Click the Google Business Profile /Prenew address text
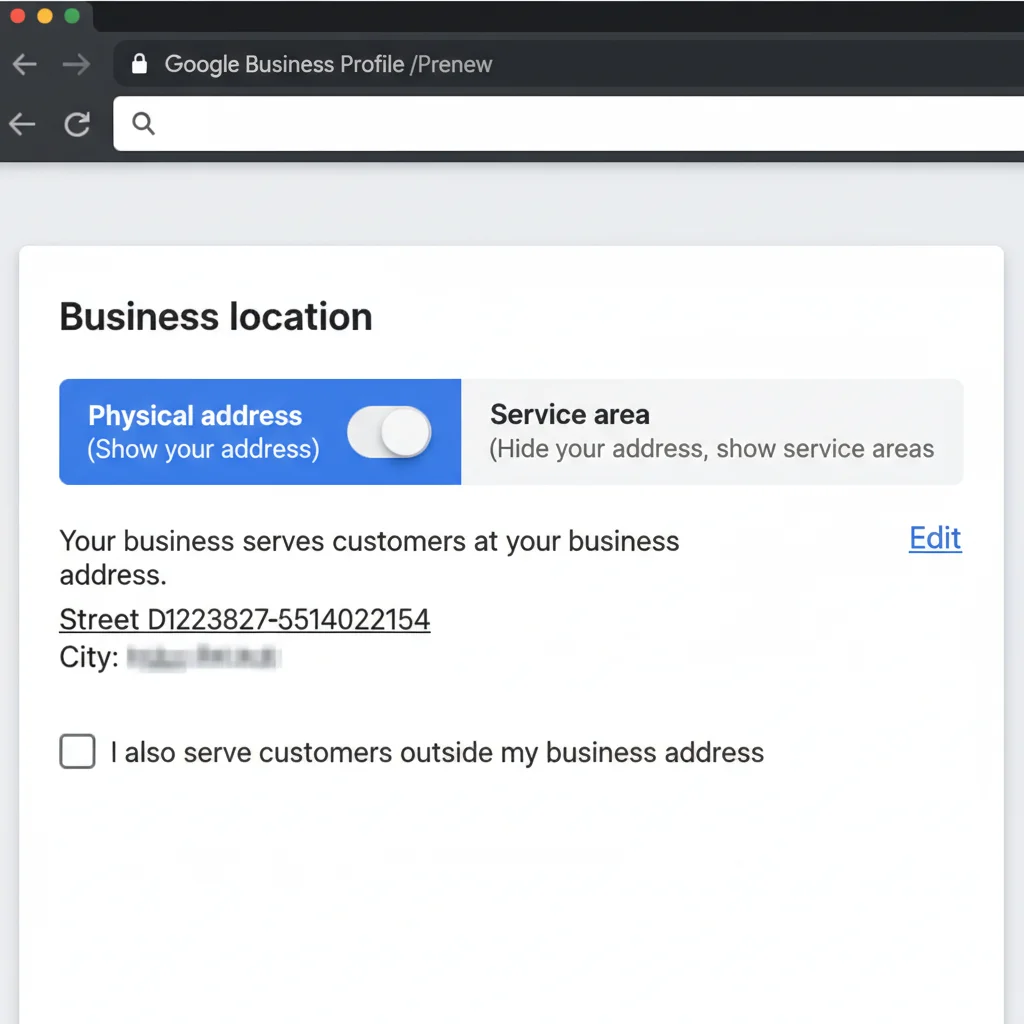Screen dimensions: 1024x1024 328,64
